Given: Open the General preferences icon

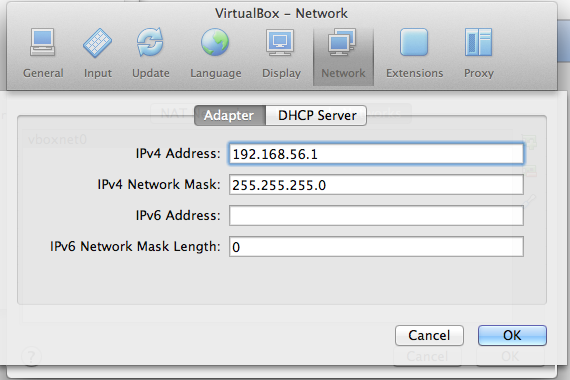Looking at the screenshot, I should click(x=43, y=42).
